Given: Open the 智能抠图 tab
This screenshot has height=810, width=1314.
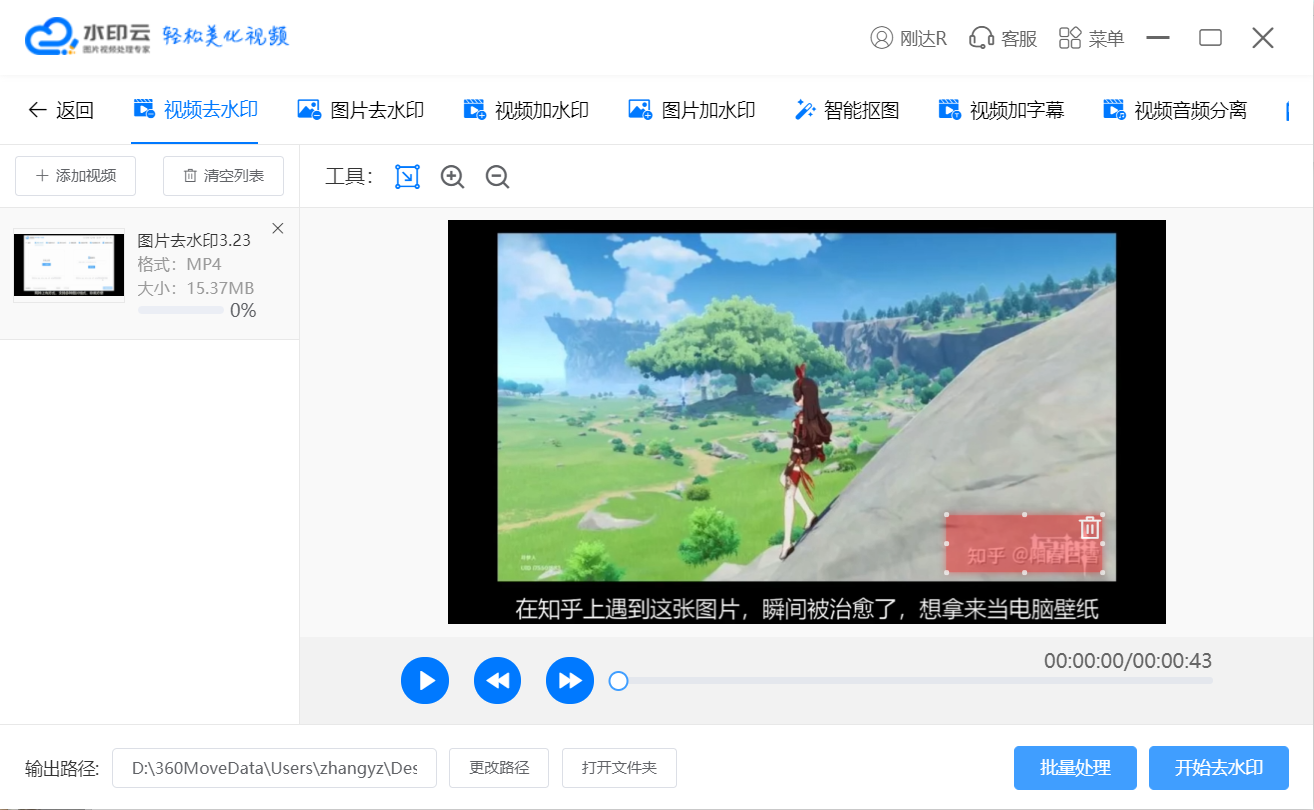Looking at the screenshot, I should 847,110.
